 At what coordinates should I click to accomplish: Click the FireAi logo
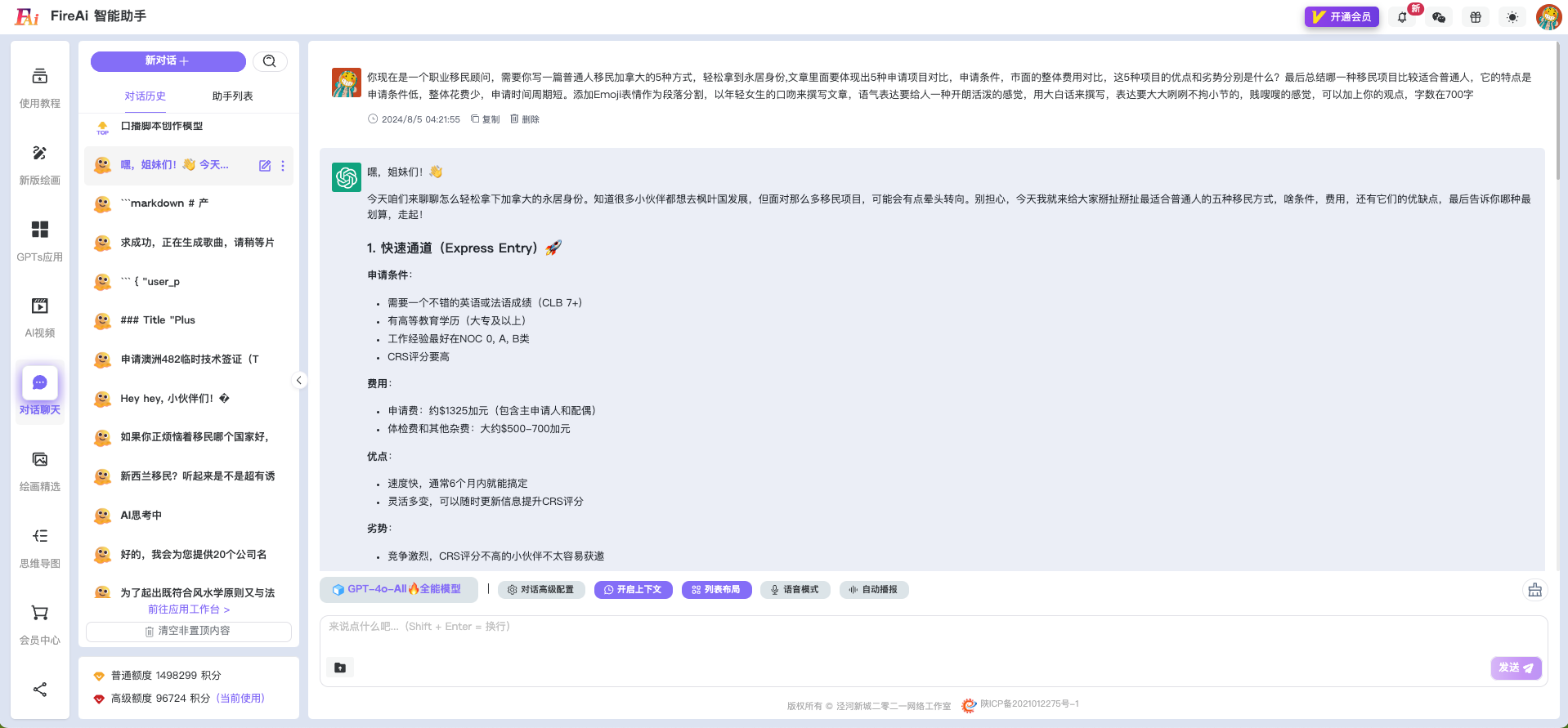[x=27, y=16]
